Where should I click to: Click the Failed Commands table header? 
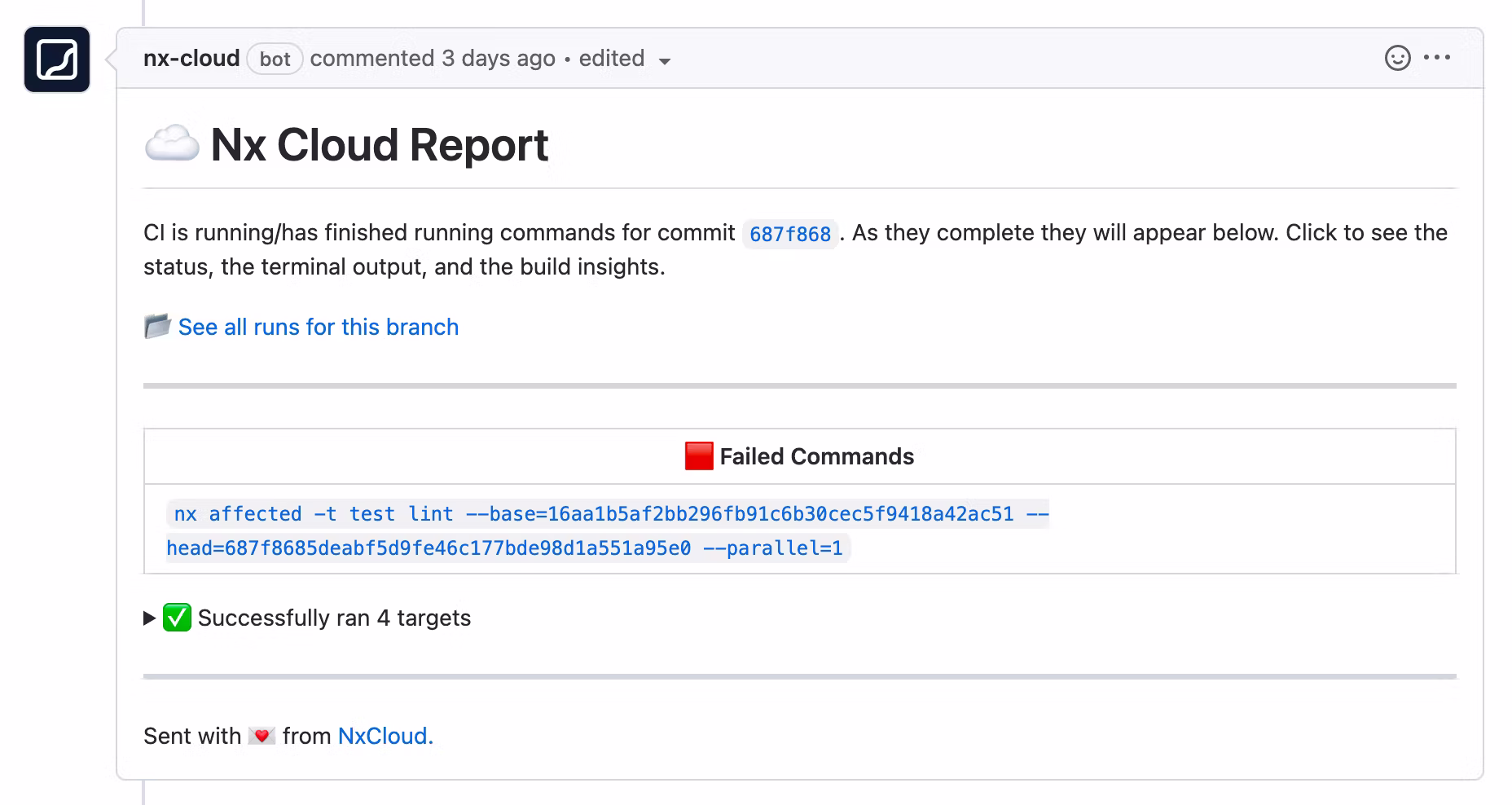(816, 456)
